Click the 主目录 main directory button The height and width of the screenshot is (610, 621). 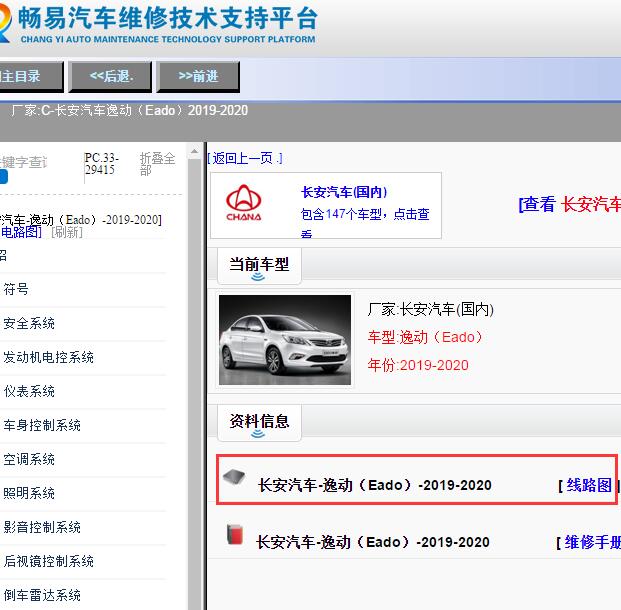tap(30, 76)
